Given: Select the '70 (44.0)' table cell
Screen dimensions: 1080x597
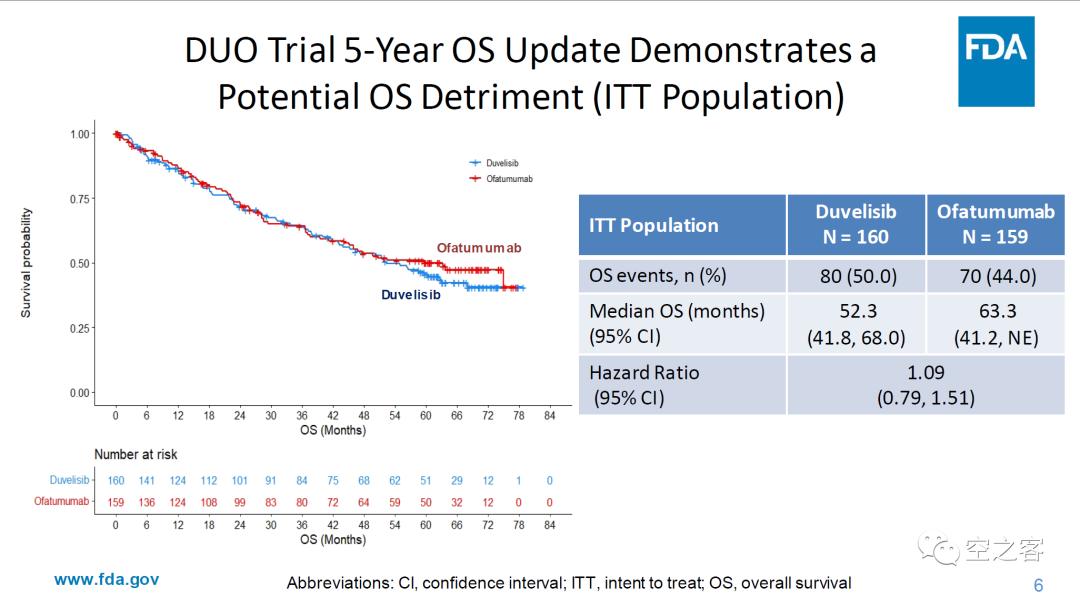Looking at the screenshot, I should 997,276.
